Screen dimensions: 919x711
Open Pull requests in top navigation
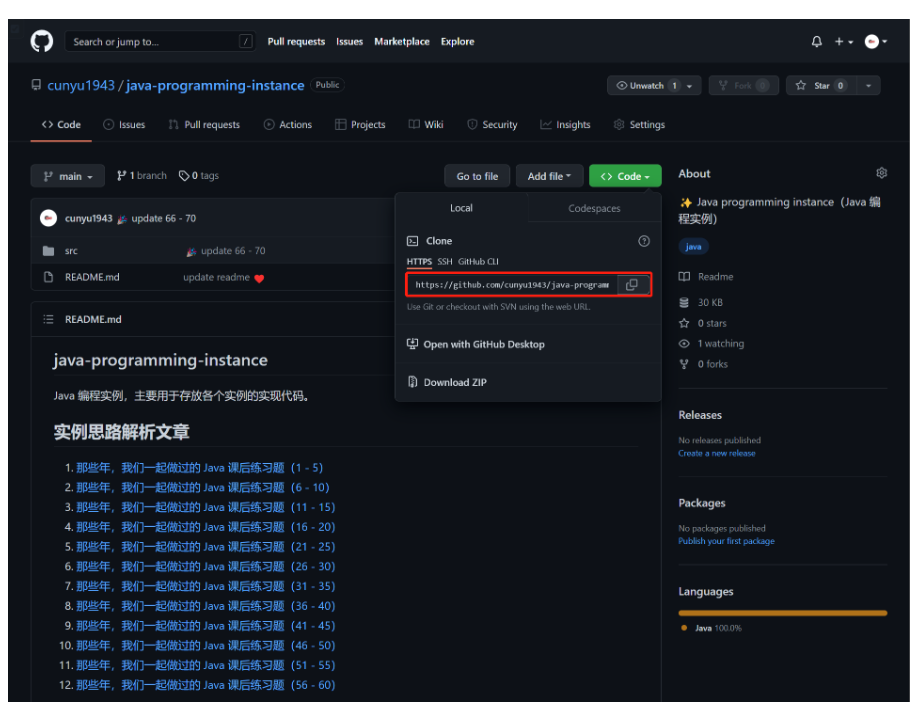point(296,42)
